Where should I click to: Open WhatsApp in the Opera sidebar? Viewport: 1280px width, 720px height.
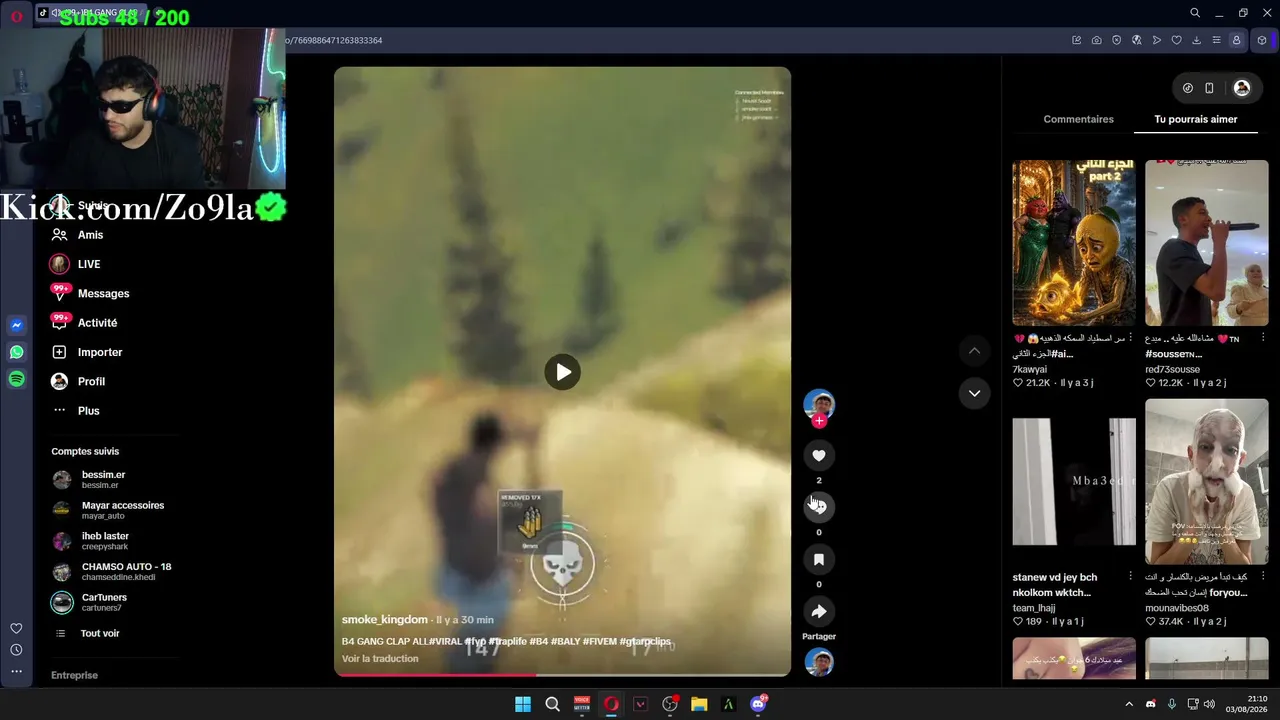click(x=17, y=352)
